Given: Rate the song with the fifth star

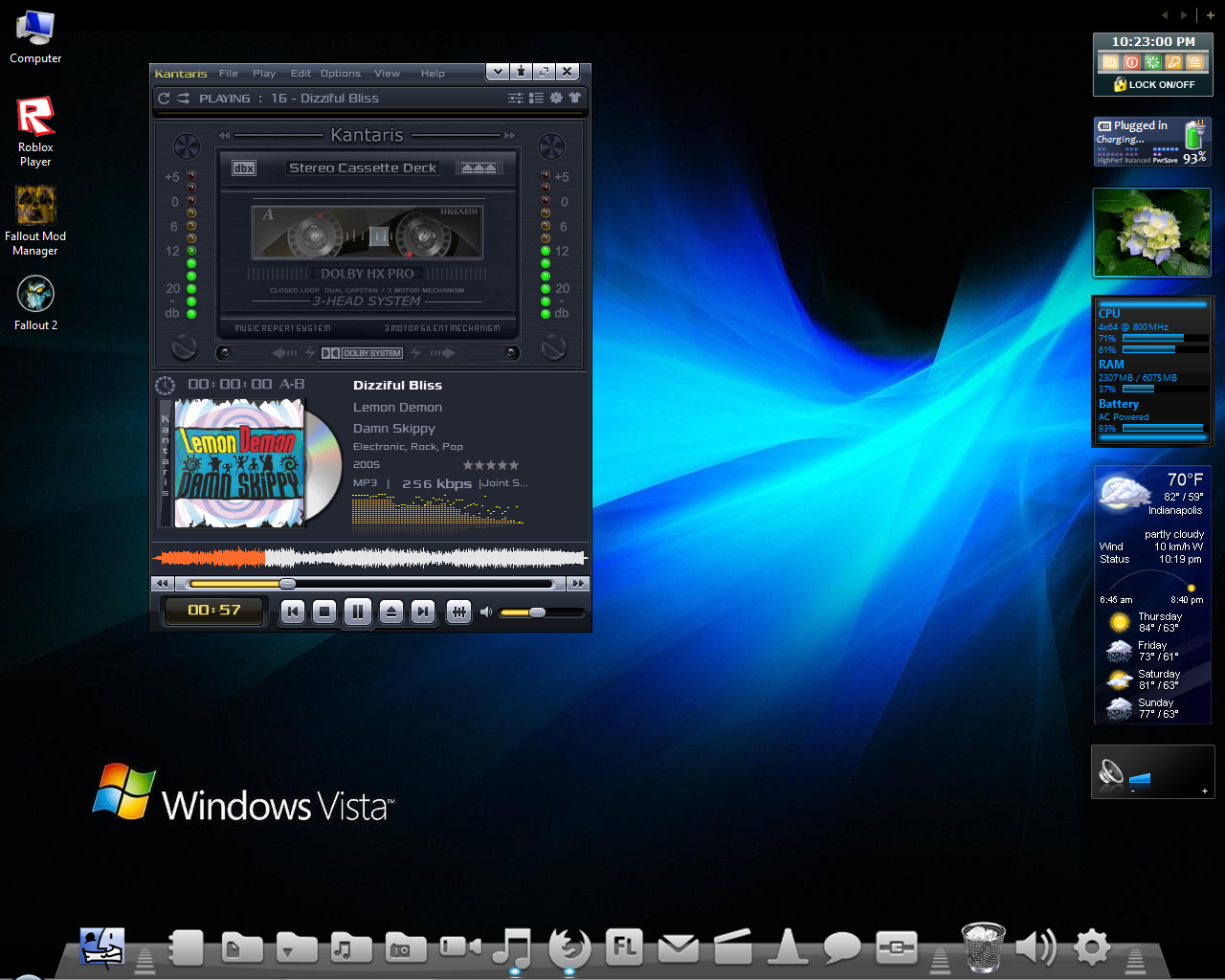Looking at the screenshot, I should click(x=514, y=465).
